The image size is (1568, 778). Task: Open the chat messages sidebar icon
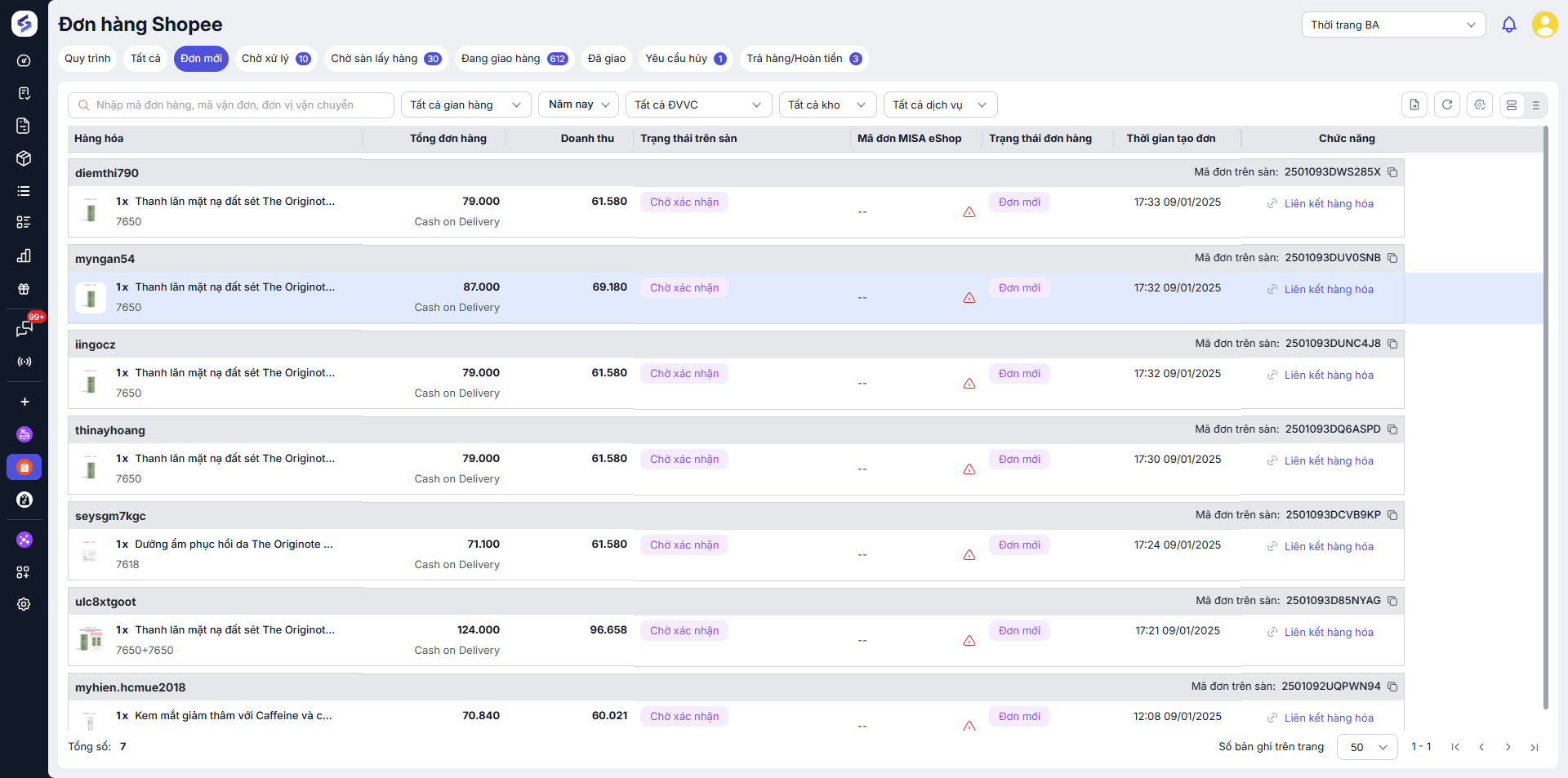(24, 329)
